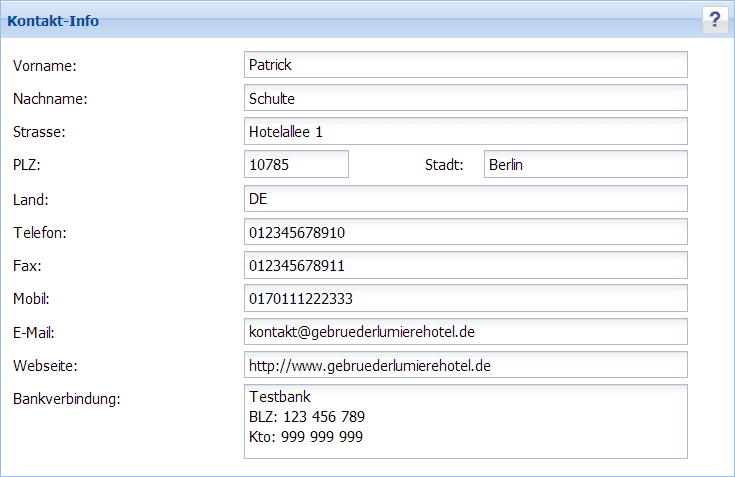Click inside the Bankverbindung text area

point(465,421)
